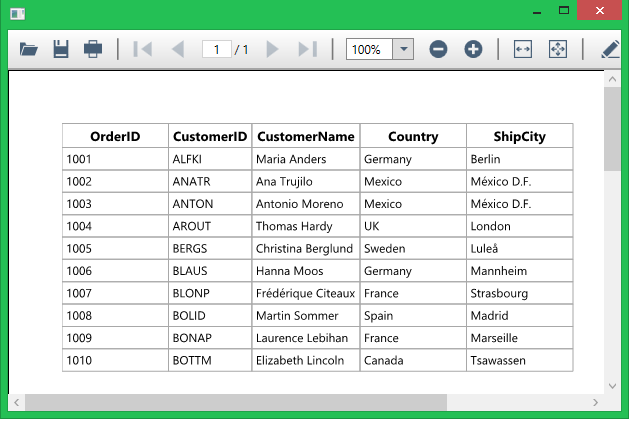
Task: Close the viewer window
Action: point(600,10)
